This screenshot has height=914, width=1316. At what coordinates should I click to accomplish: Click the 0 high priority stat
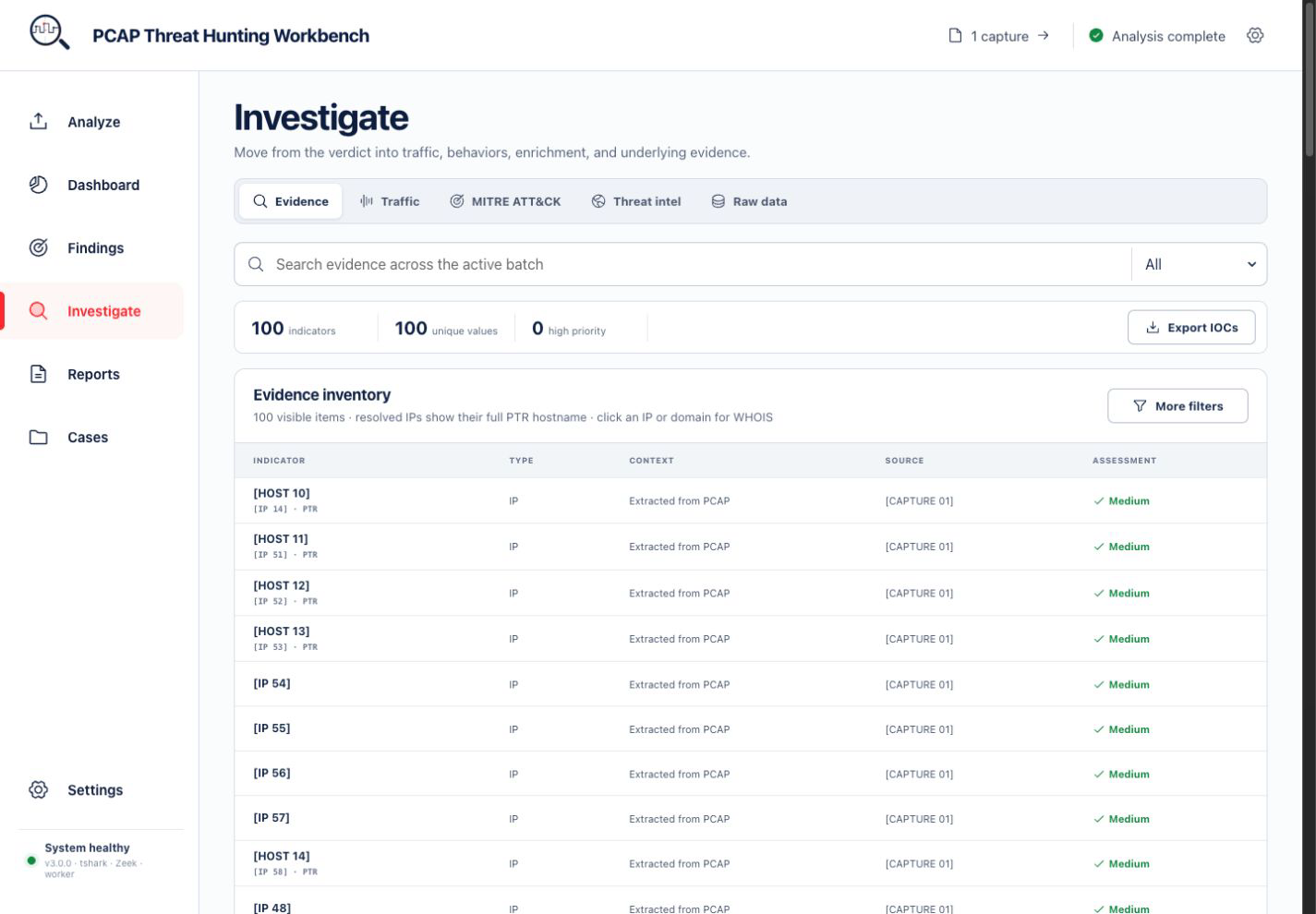point(569,329)
